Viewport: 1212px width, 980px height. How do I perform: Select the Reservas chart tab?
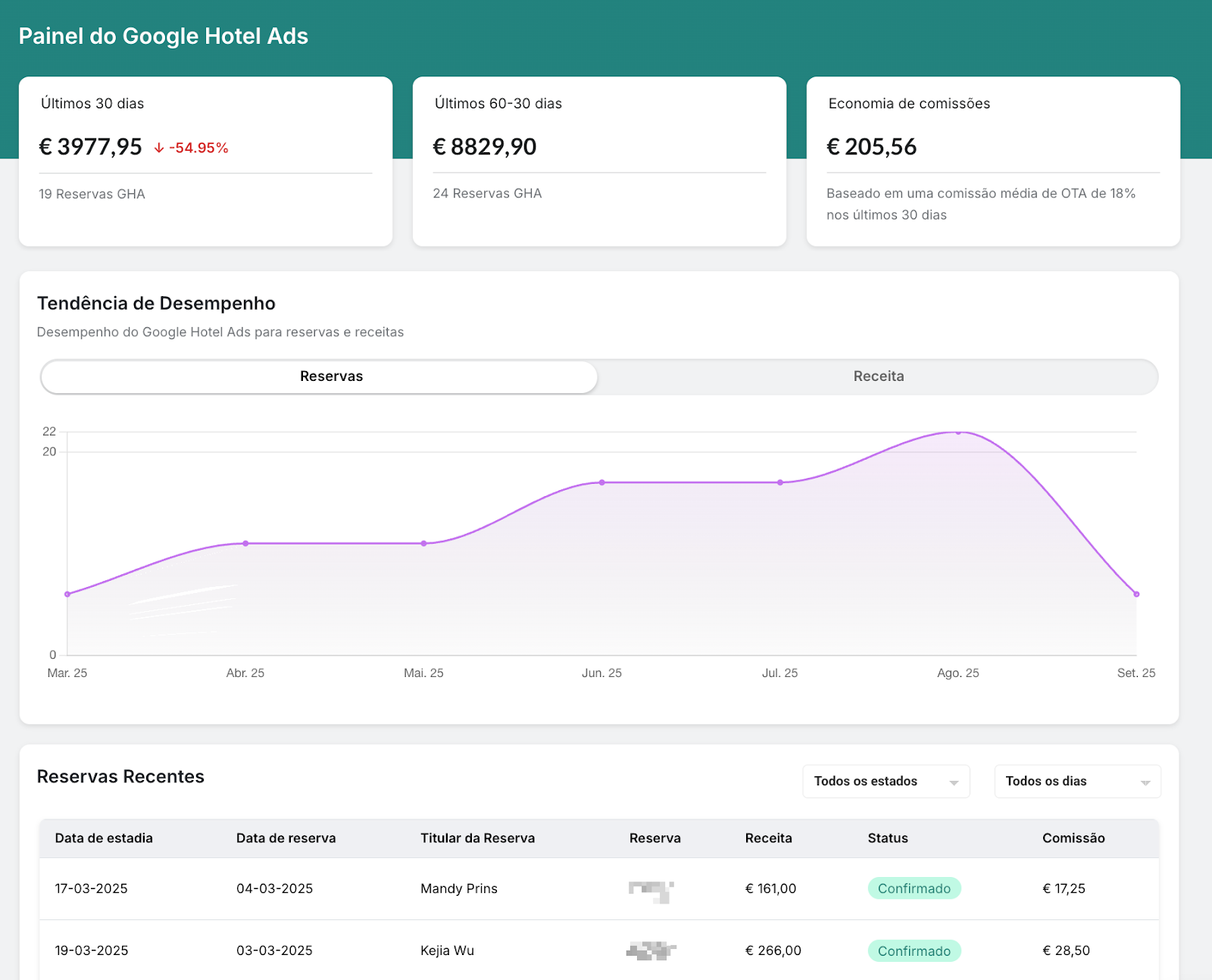pos(320,376)
